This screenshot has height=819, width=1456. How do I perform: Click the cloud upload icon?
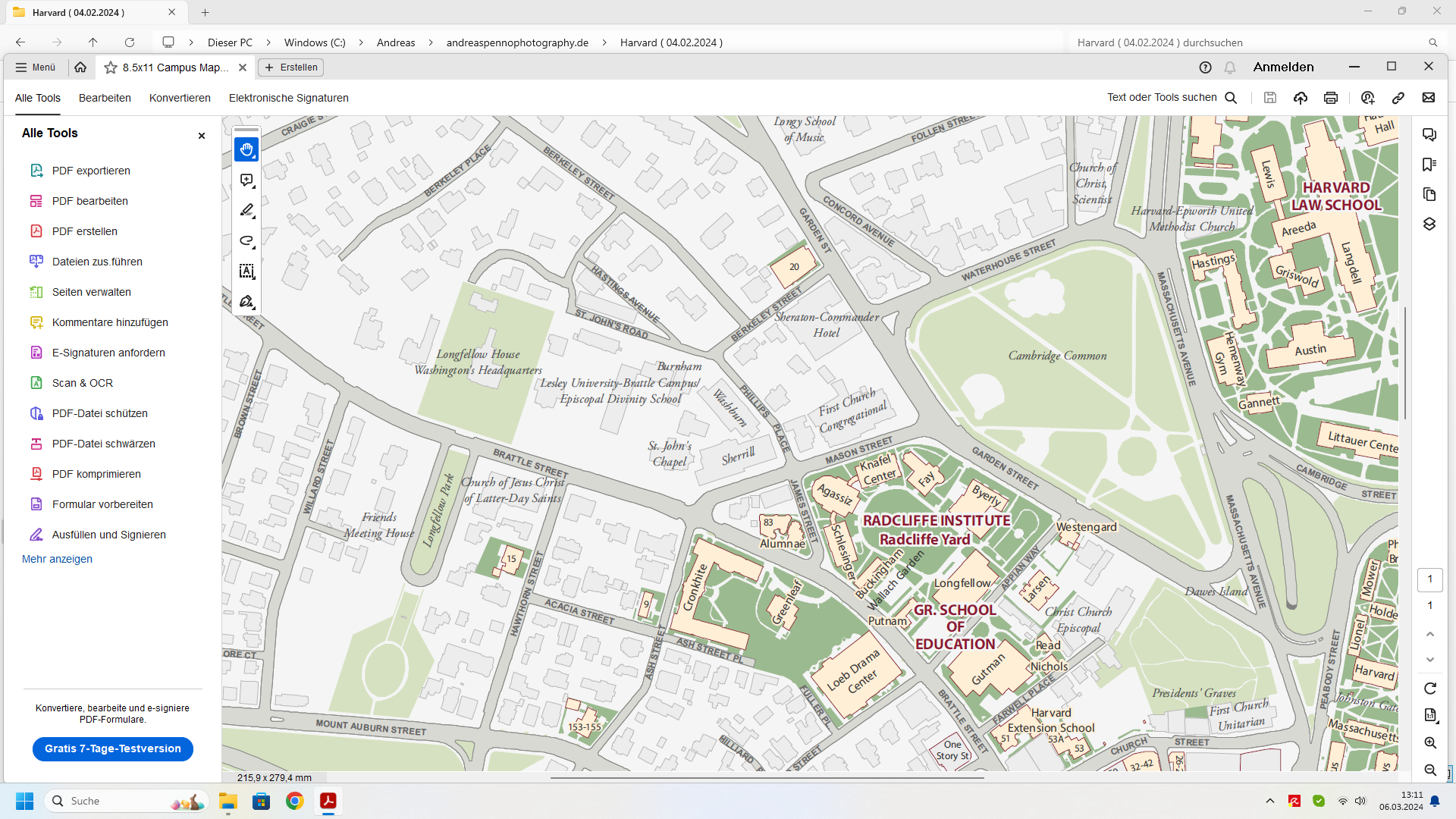click(1301, 98)
